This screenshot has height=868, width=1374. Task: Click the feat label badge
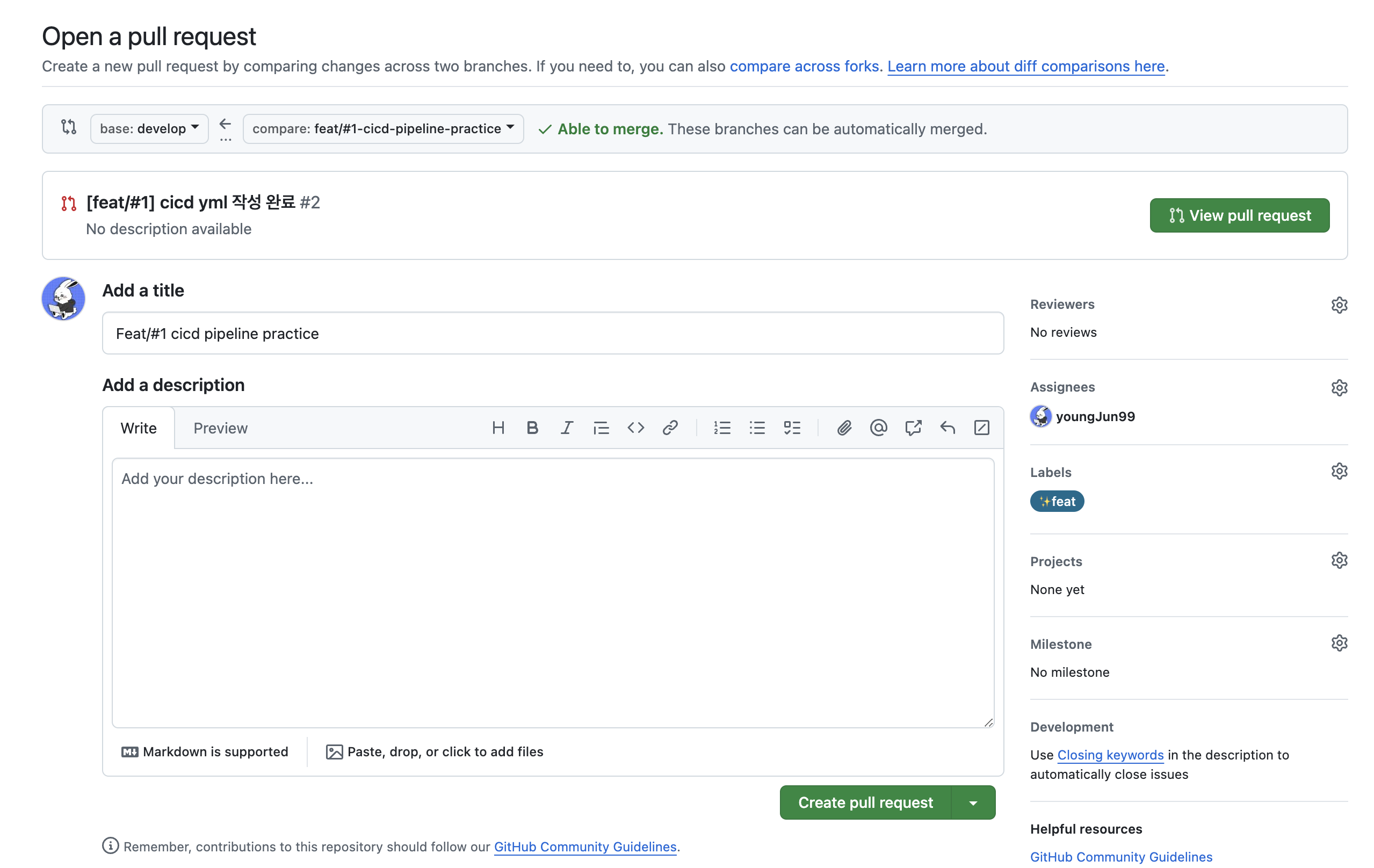1057,501
